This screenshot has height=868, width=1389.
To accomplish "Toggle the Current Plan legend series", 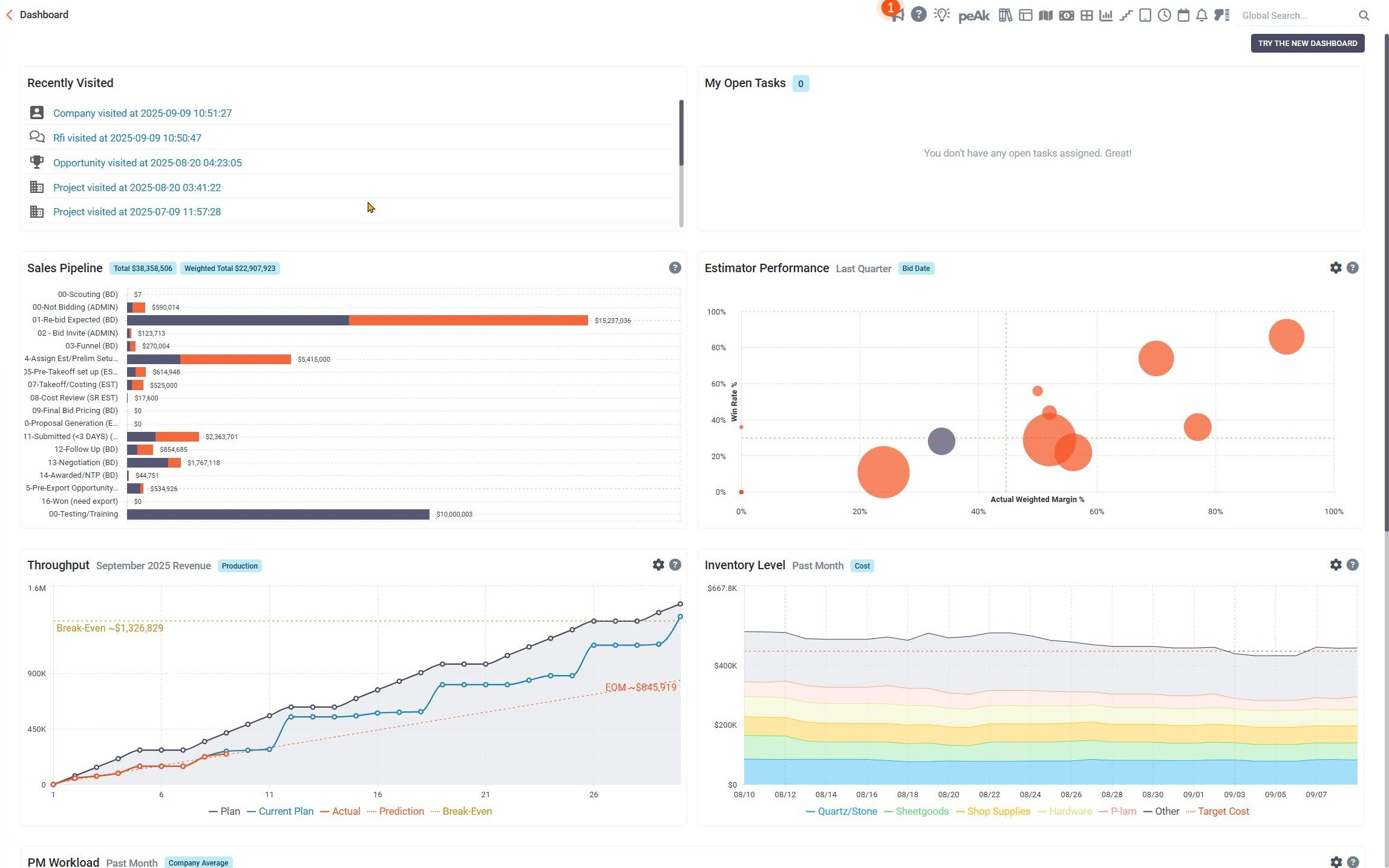I will click(x=286, y=811).
